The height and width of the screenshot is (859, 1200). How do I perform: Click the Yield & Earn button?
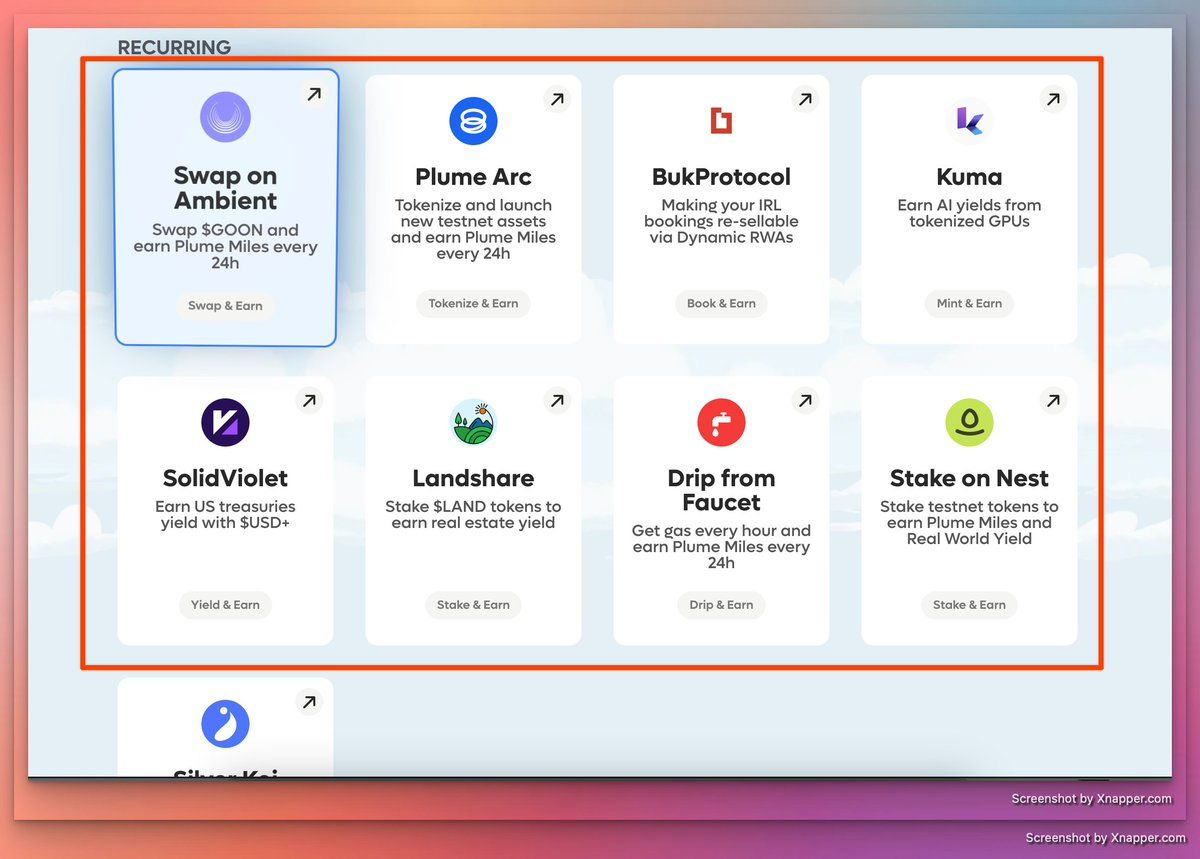[225, 605]
